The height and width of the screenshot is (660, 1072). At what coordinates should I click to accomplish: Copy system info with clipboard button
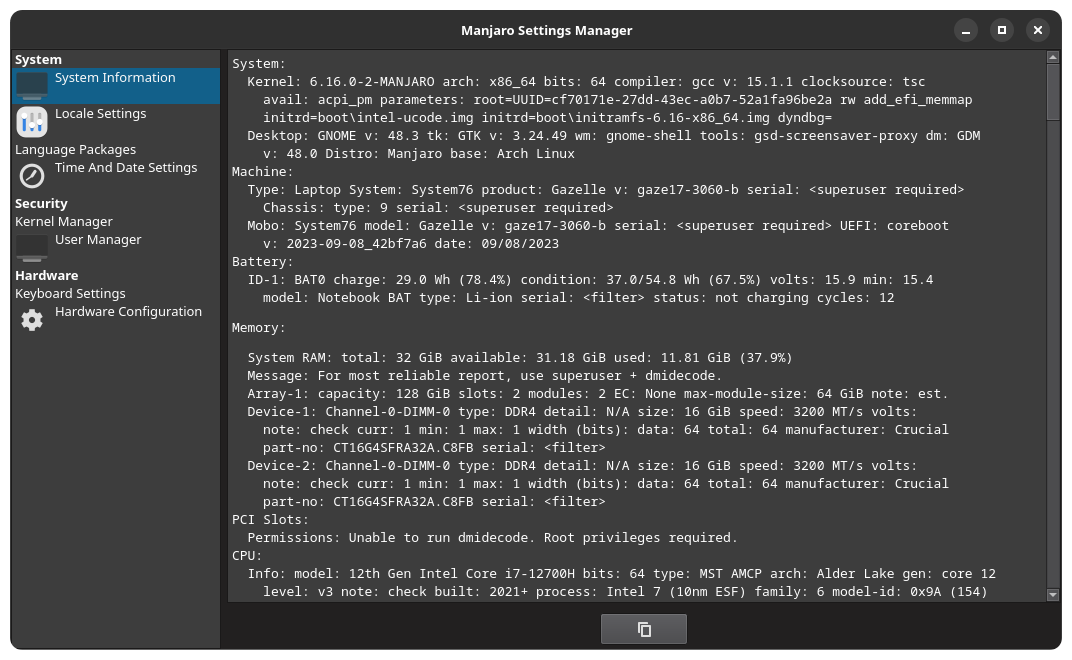tap(643, 629)
